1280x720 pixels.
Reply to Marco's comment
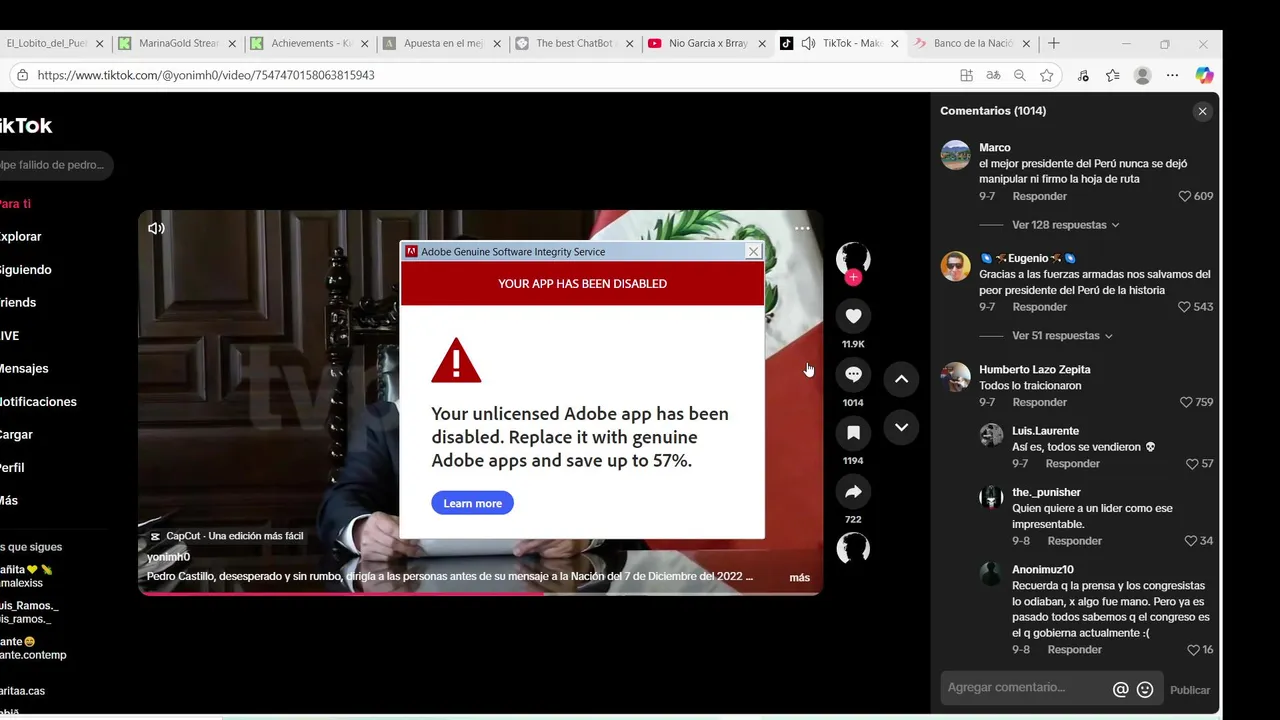pyautogui.click(x=1039, y=196)
